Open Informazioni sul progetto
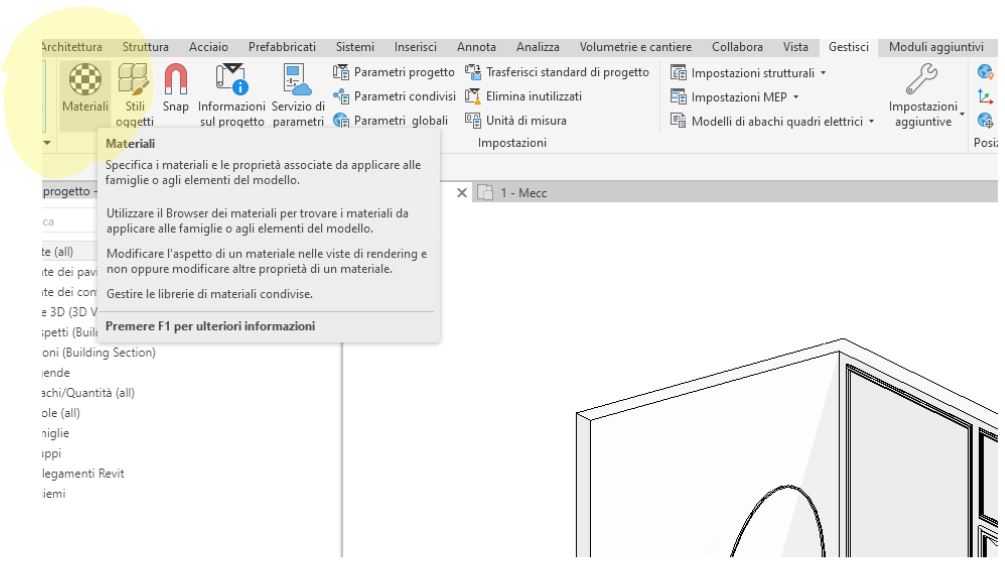Image resolution: width=1005 pixels, height=566 pixels. point(231,96)
